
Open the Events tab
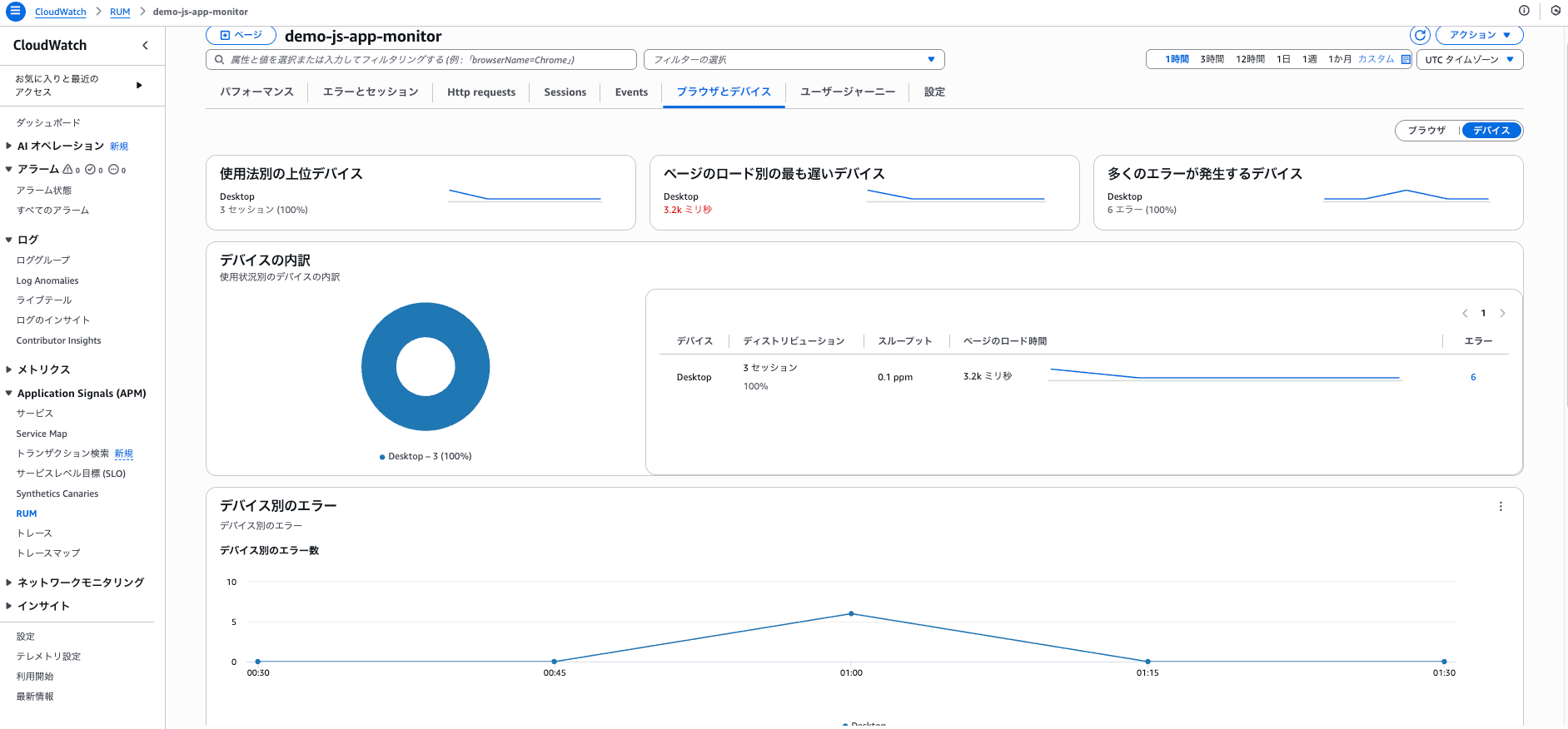pyautogui.click(x=631, y=92)
